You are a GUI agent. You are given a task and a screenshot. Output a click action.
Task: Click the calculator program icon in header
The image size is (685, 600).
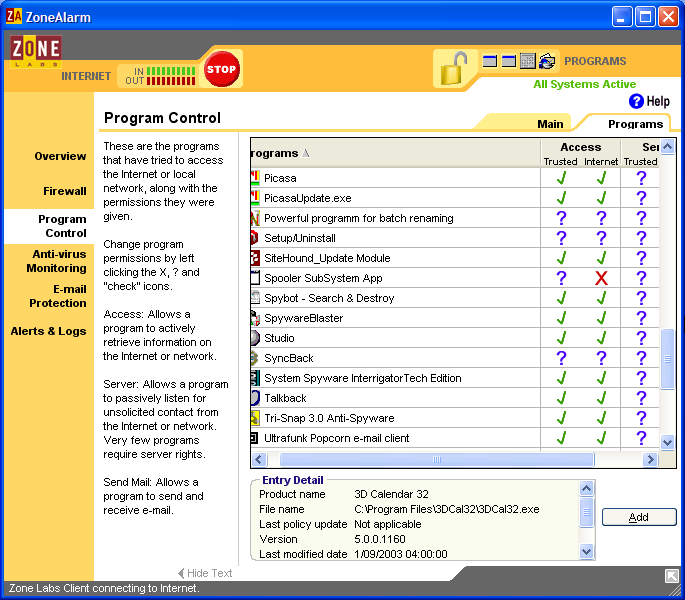(527, 61)
